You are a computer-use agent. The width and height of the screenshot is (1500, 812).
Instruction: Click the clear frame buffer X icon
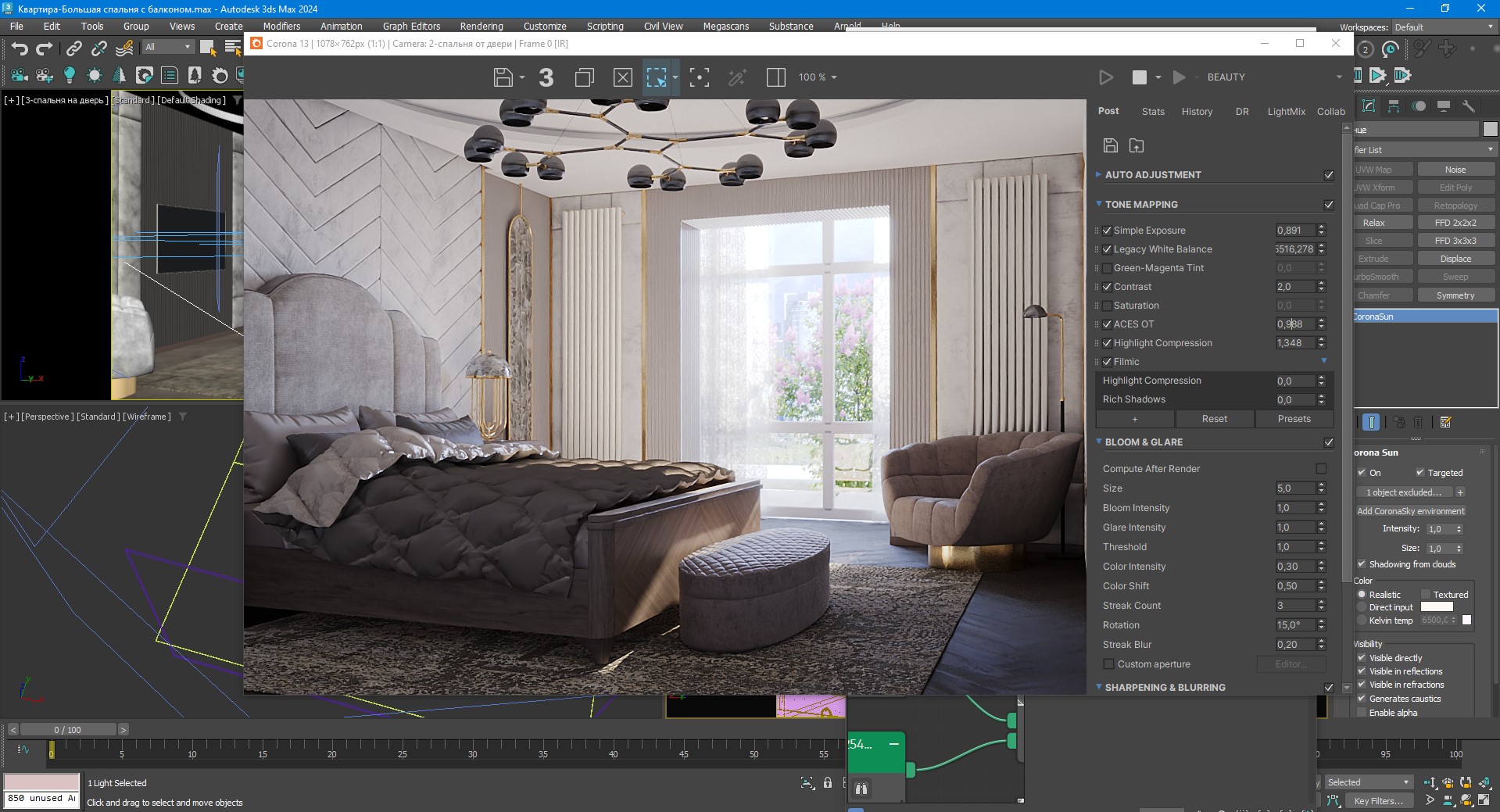point(623,77)
